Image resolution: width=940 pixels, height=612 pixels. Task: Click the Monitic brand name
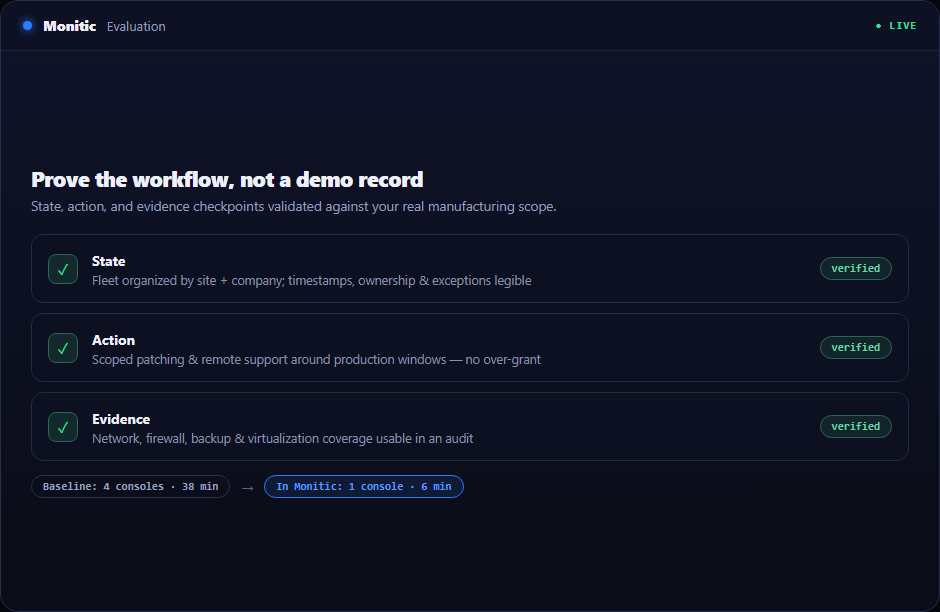(70, 26)
